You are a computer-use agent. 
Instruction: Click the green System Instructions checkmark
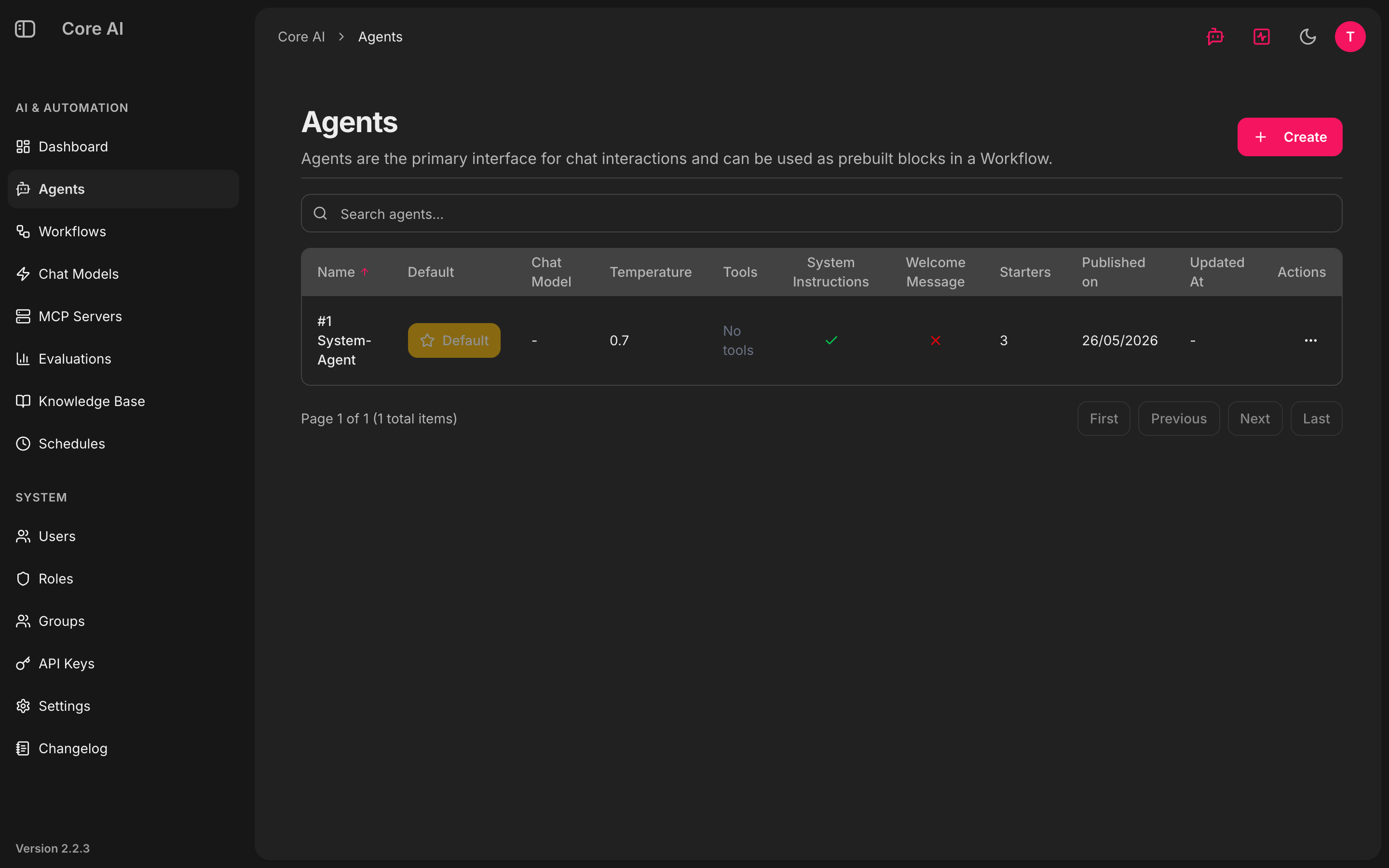[831, 340]
